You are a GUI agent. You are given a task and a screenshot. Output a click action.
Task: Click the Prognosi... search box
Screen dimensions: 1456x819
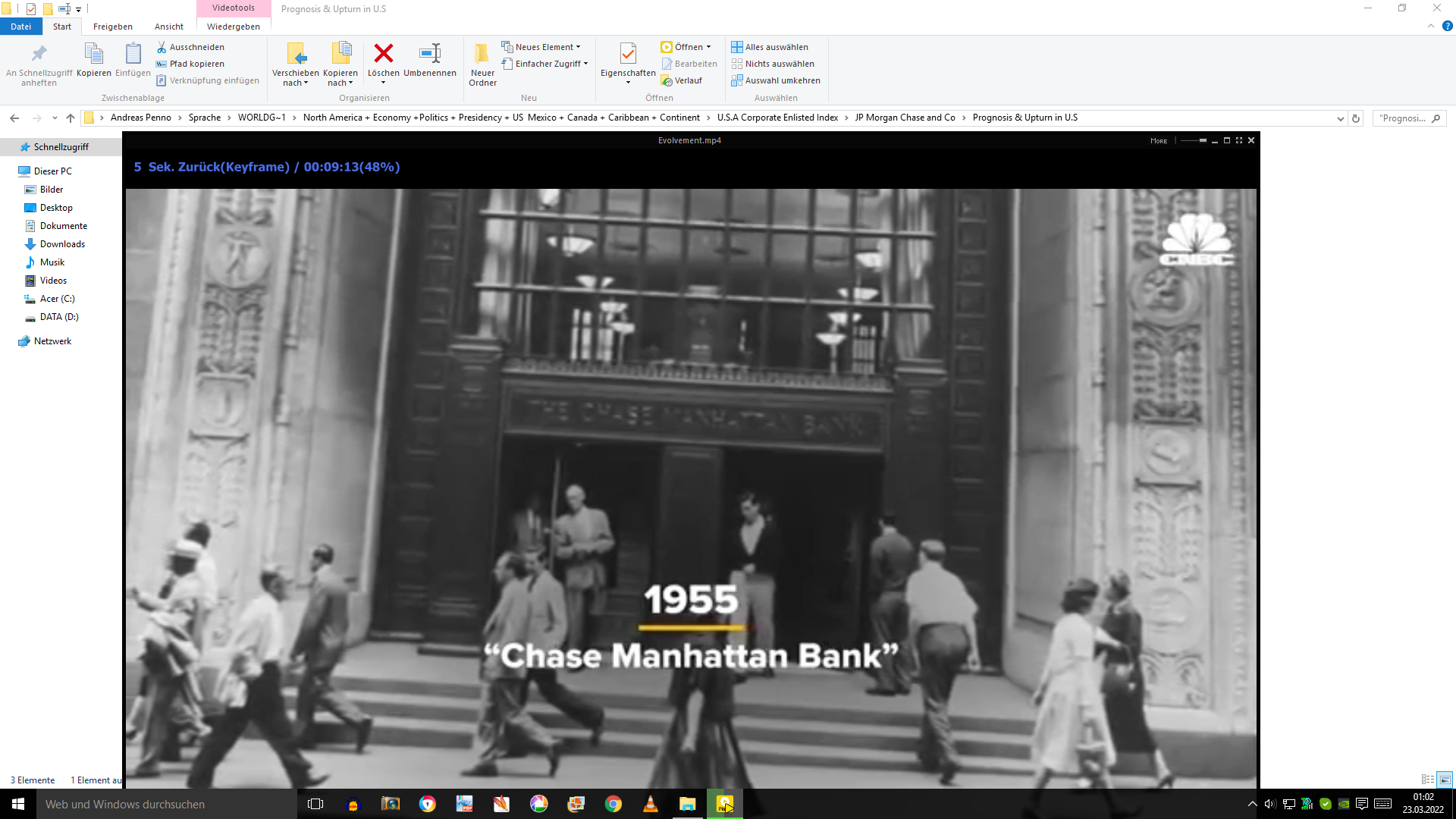click(x=1409, y=118)
